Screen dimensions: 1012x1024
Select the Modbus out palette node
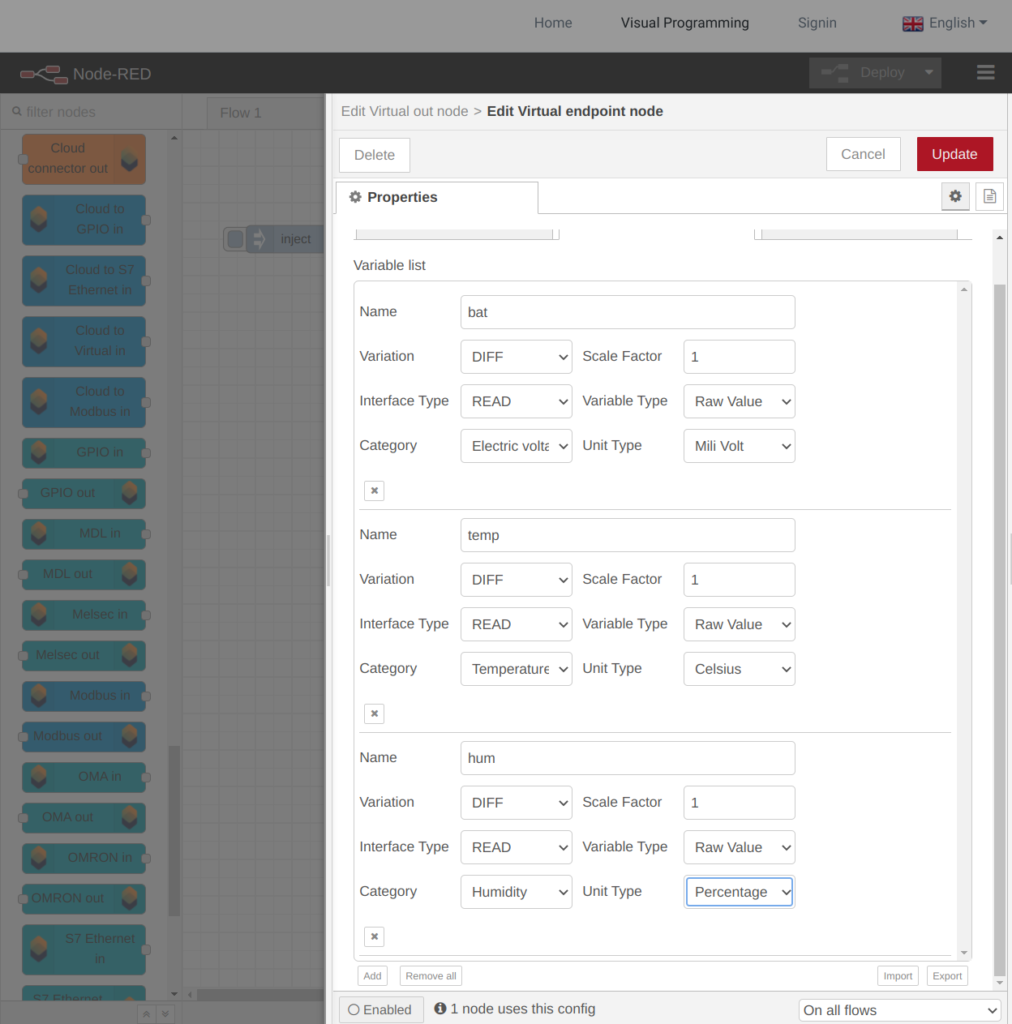(x=84, y=736)
